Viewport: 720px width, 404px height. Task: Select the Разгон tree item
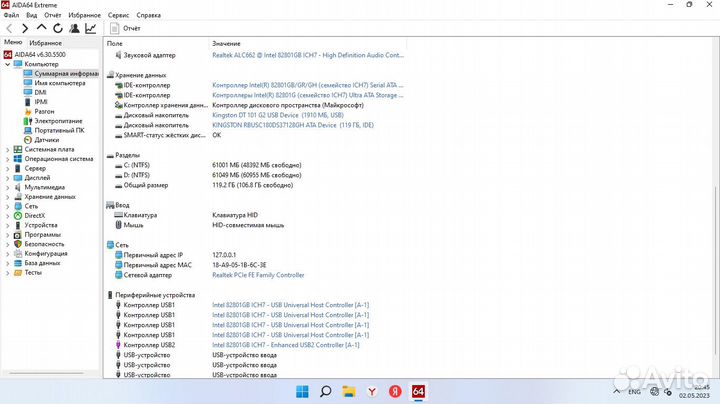click(39, 112)
